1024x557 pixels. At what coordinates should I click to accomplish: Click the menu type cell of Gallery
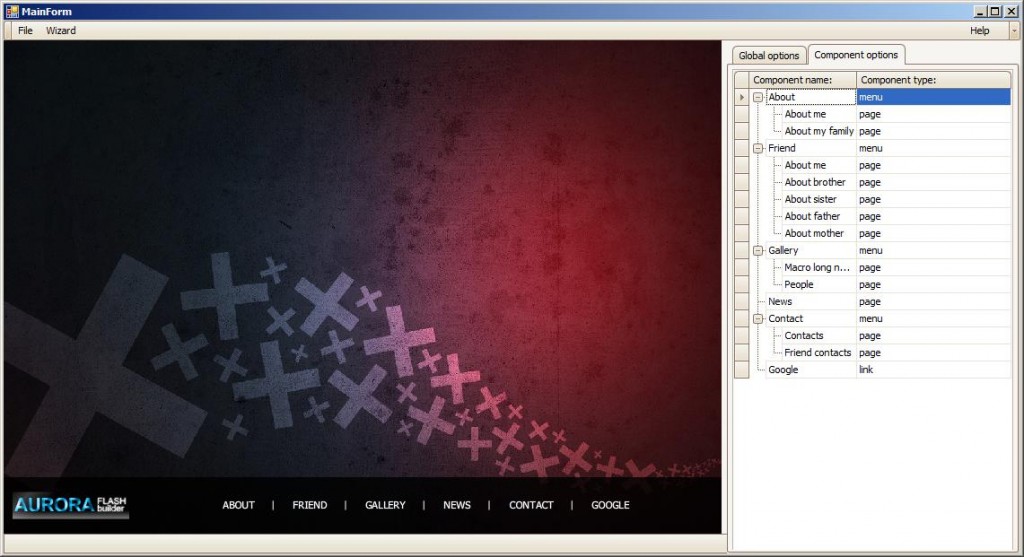[x=933, y=250]
